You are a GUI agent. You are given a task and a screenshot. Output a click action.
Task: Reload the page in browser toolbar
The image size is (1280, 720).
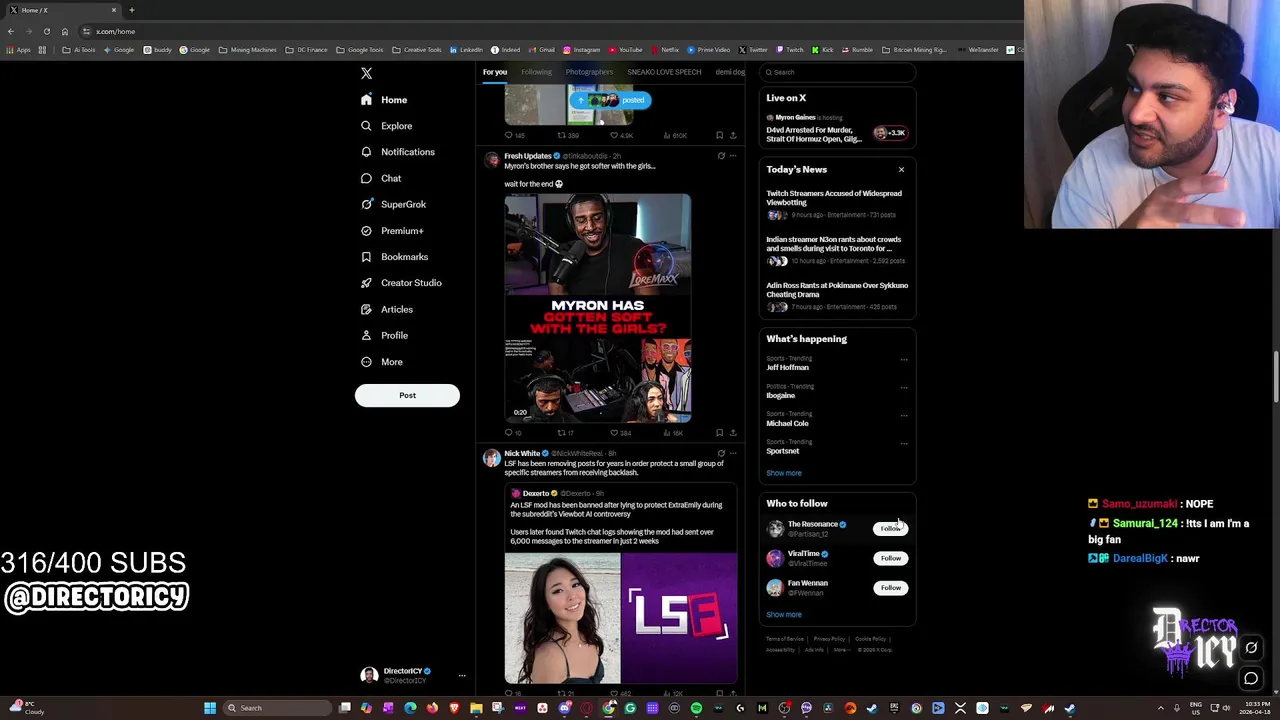46,31
